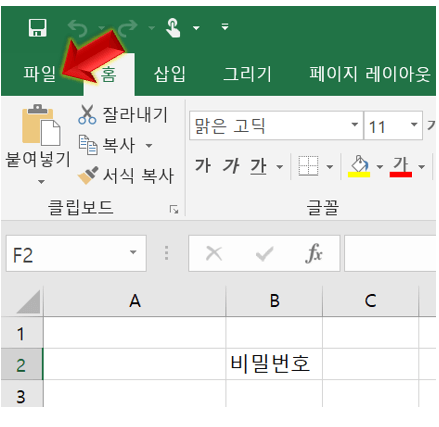Click the formula bar Cancel X icon
This screenshot has height=427, width=439.
(214, 254)
